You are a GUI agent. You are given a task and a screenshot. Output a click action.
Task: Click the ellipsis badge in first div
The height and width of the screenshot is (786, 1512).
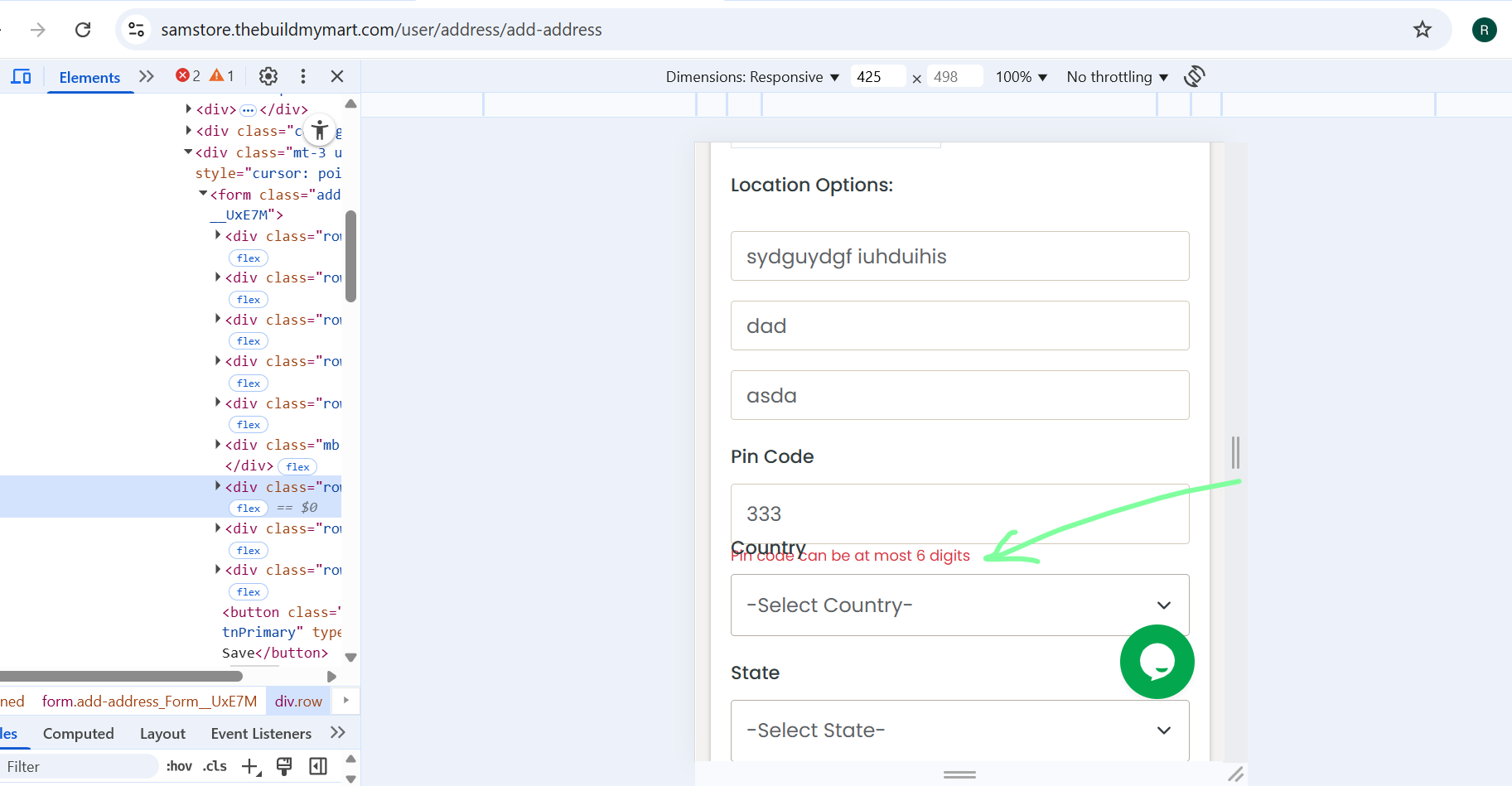[x=248, y=110]
